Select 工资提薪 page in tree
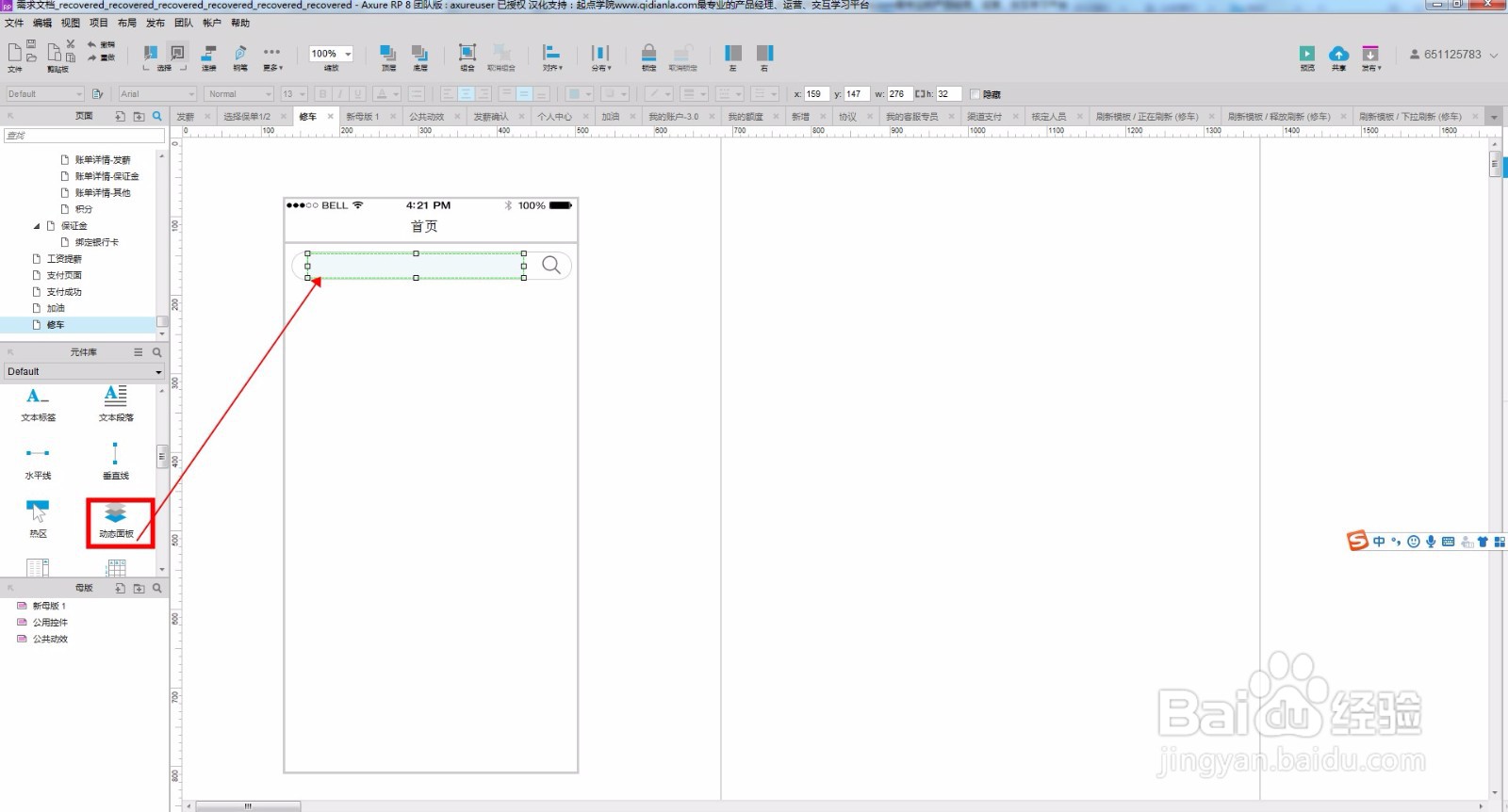The height and width of the screenshot is (812, 1508). tap(64, 258)
